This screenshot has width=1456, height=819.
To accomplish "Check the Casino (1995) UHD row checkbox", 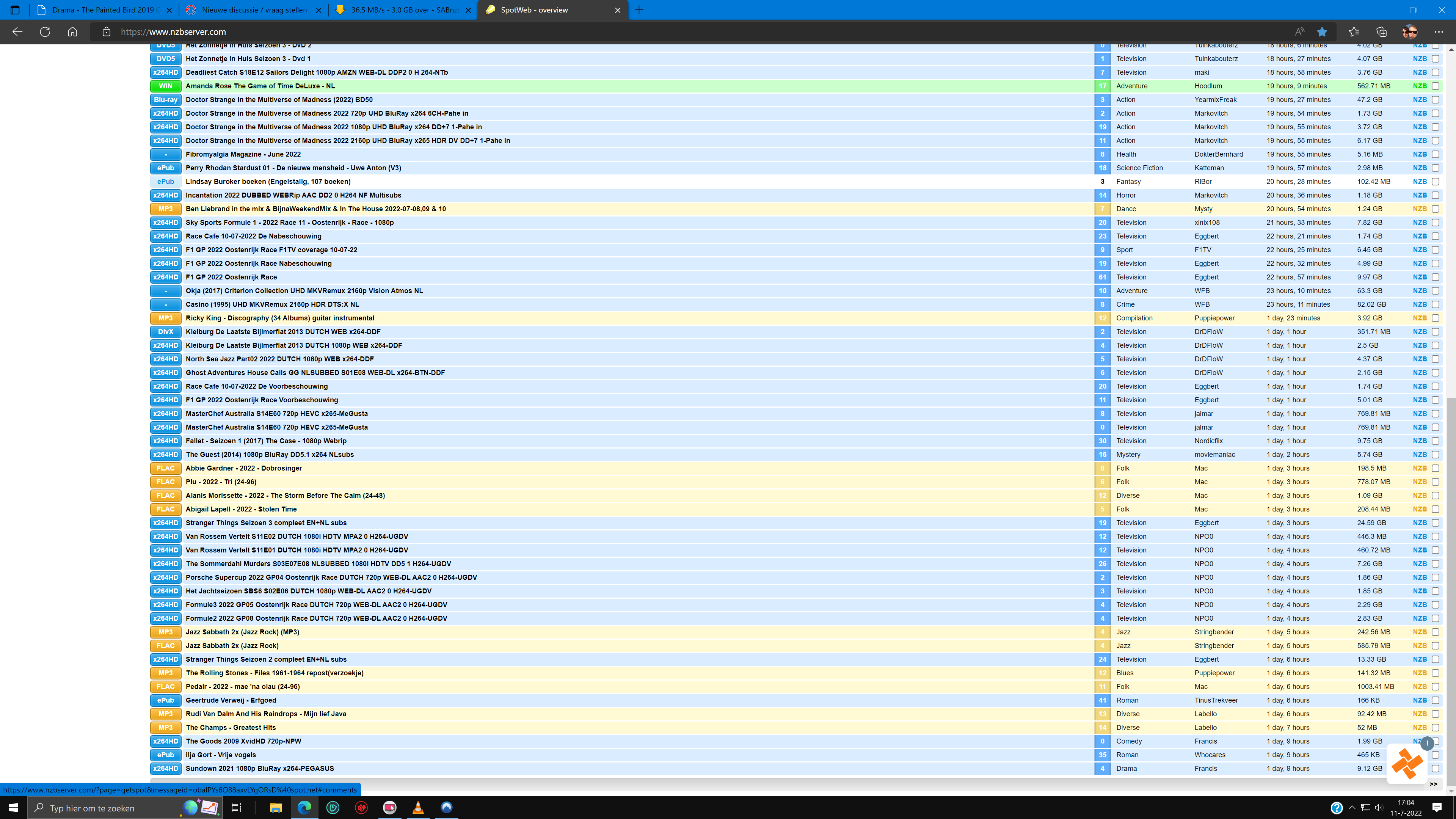I will 1435,304.
